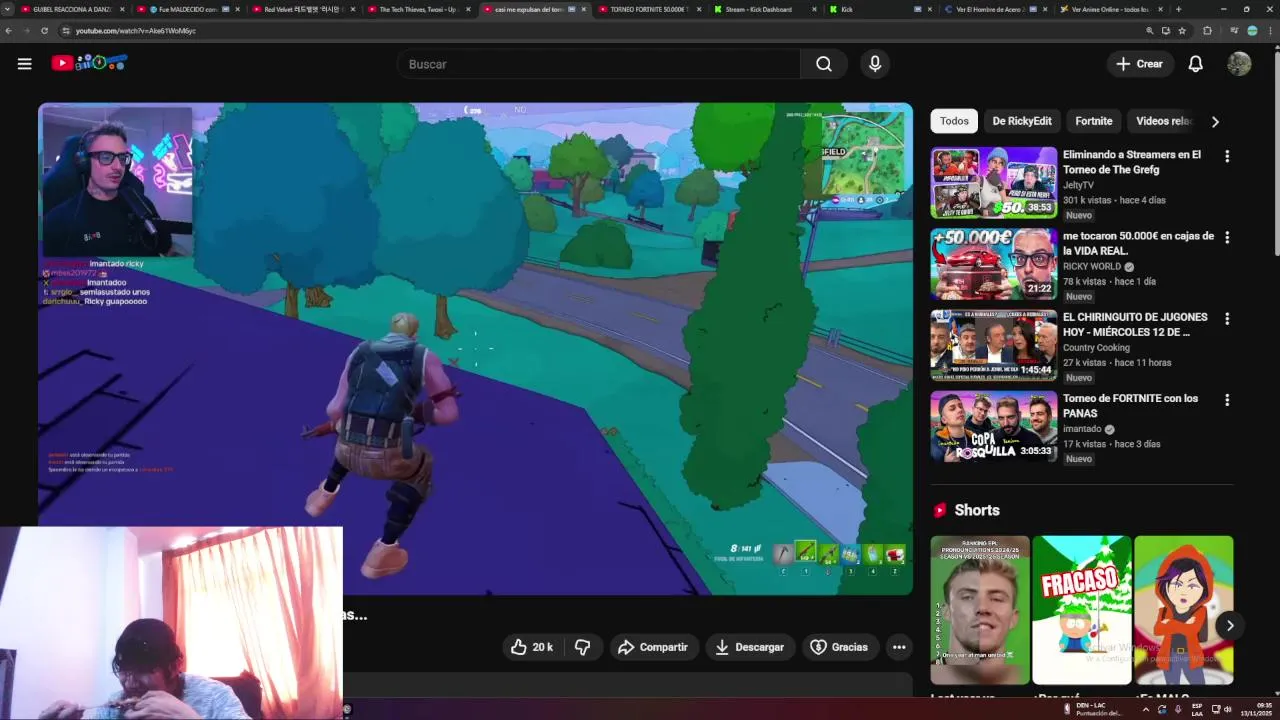Like the video with 20 k thumbs up
Viewport: 1280px width, 720px height.
pyautogui.click(x=532, y=647)
